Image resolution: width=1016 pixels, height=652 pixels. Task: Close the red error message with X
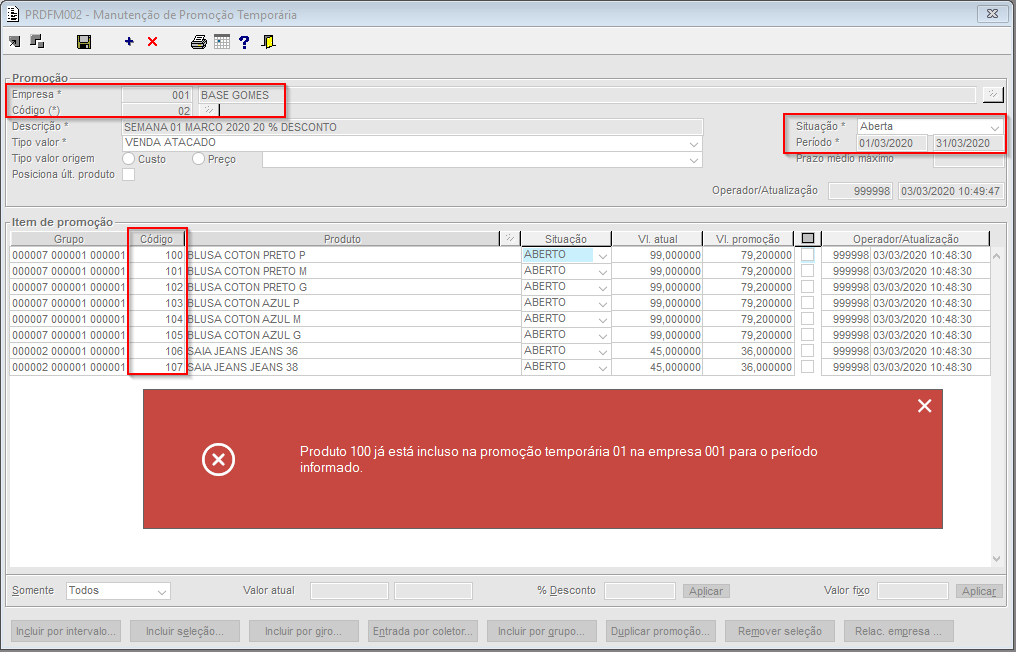[924, 406]
